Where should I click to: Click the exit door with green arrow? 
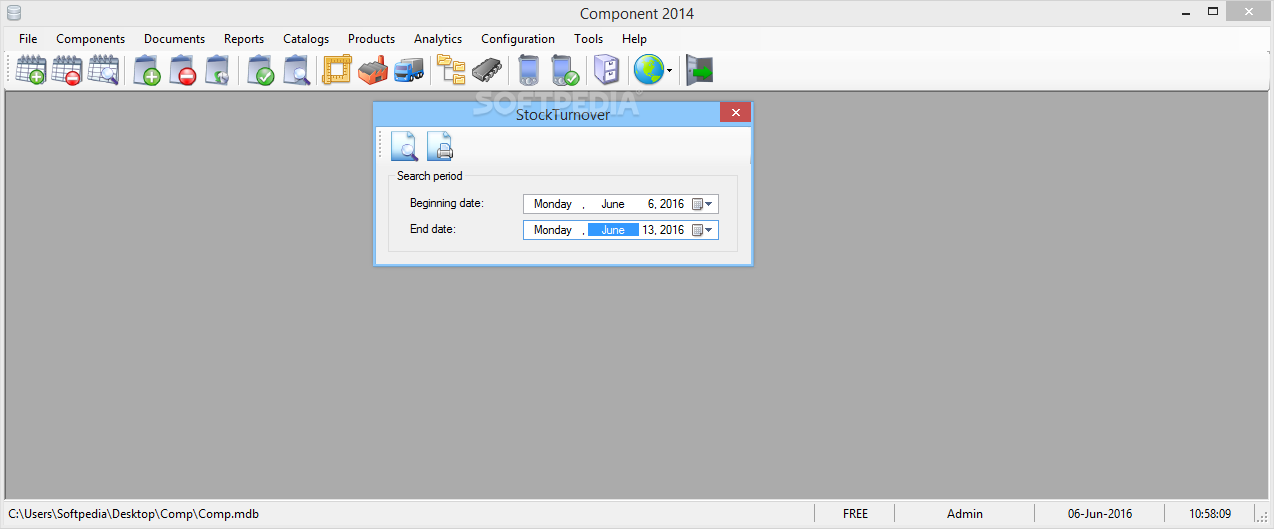700,71
